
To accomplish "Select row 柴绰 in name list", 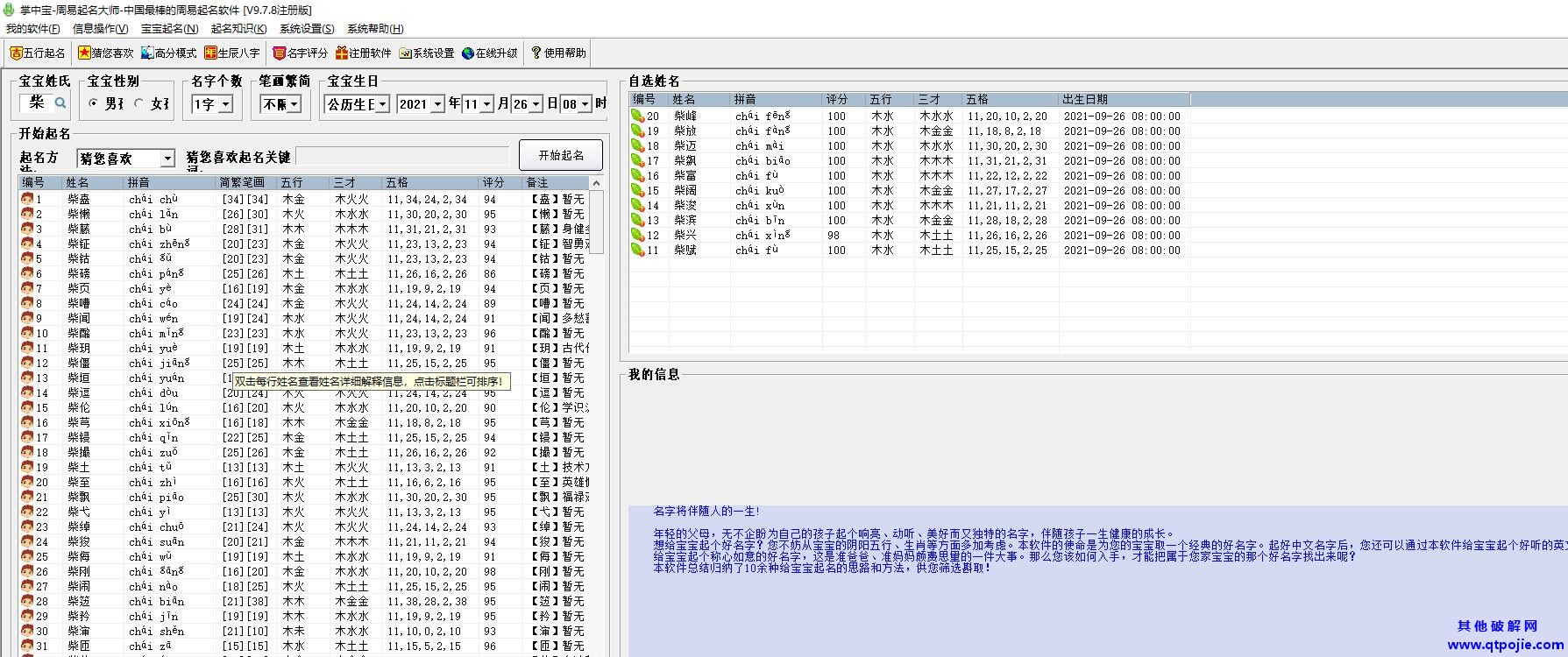I will (305, 526).
